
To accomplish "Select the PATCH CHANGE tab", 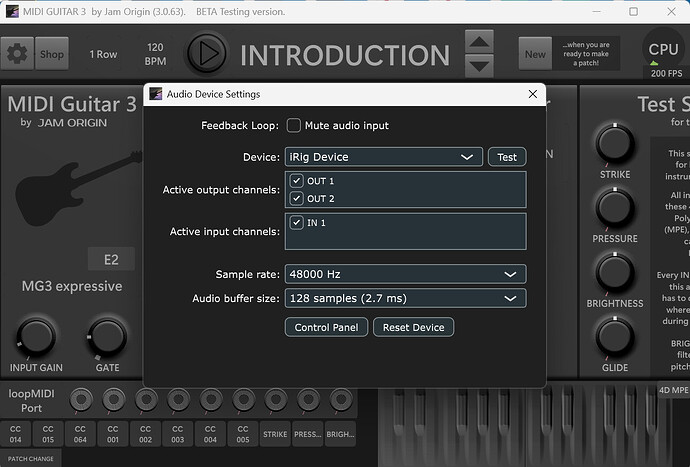I will click(29, 458).
